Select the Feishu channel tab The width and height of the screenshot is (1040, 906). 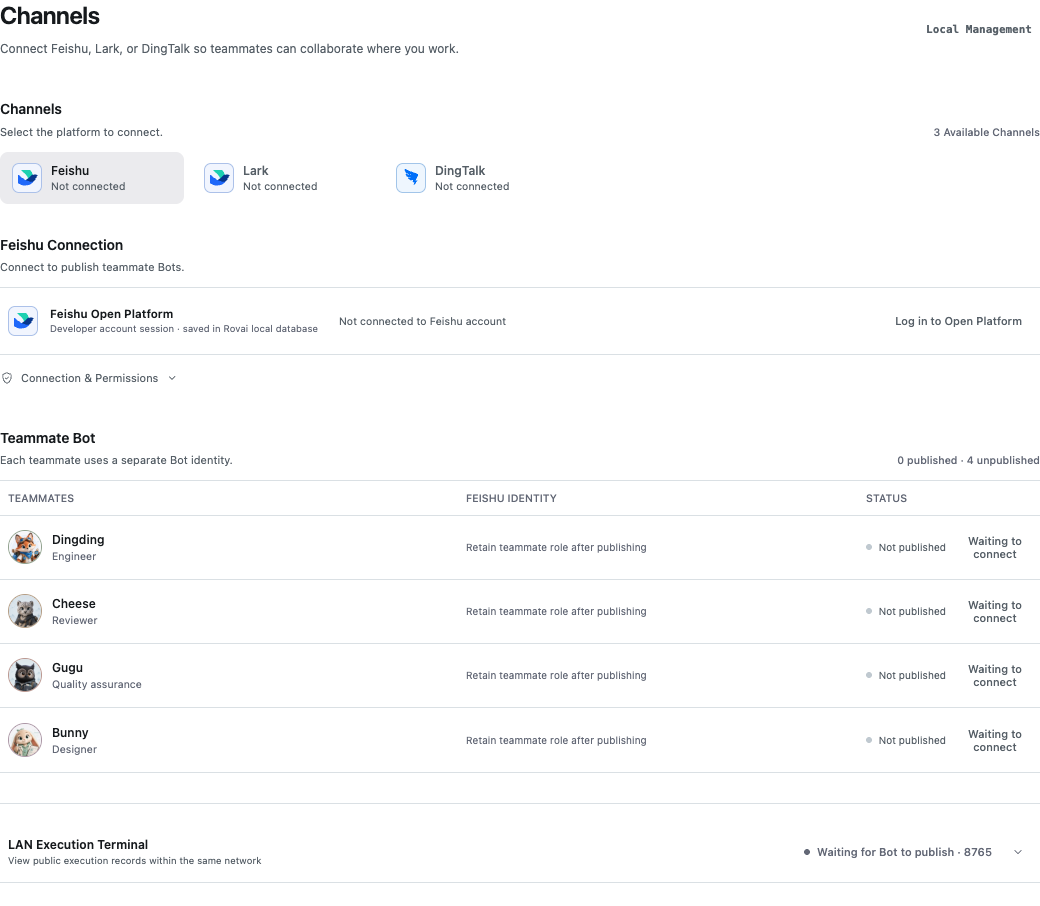tap(92, 178)
